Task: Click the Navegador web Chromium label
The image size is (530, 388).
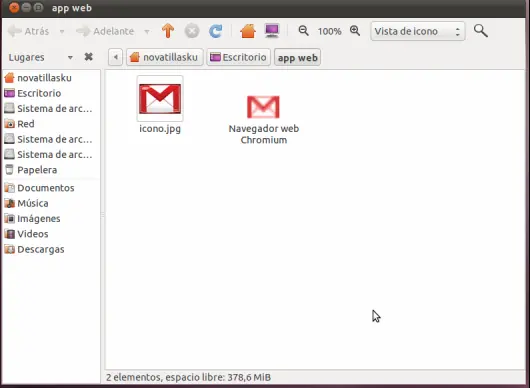Action: click(264, 134)
